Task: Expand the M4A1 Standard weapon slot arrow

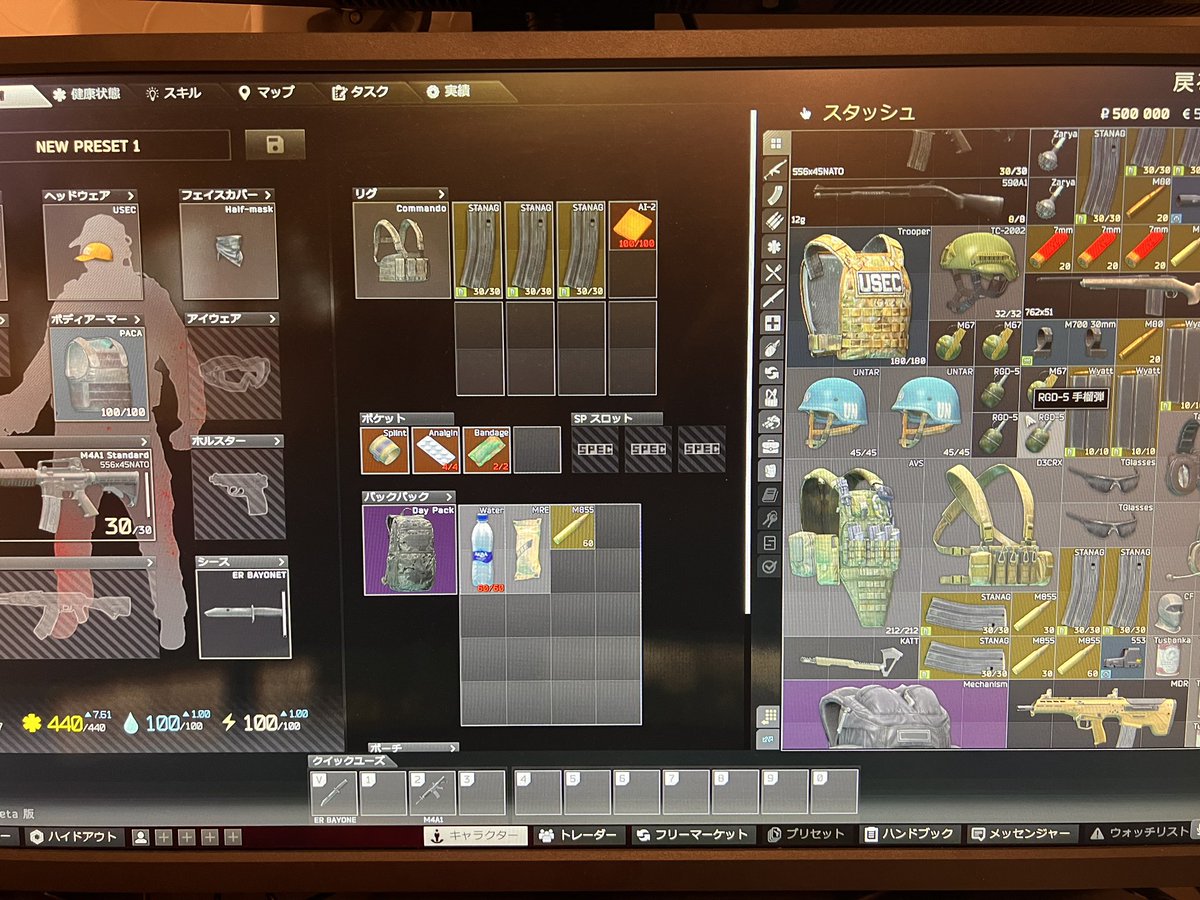Action: pyautogui.click(x=144, y=442)
